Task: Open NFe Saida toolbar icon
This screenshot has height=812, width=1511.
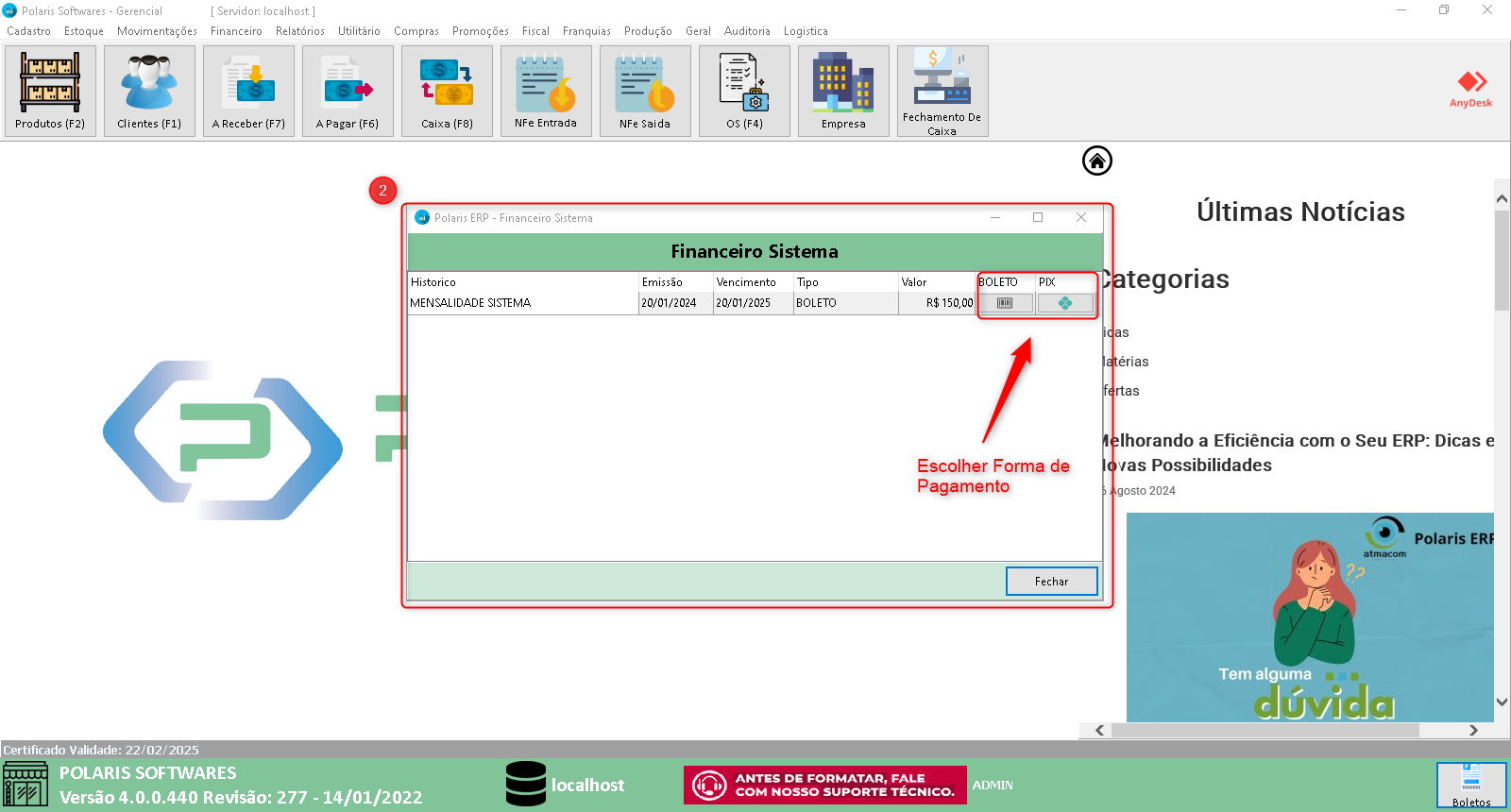Action: tap(645, 91)
